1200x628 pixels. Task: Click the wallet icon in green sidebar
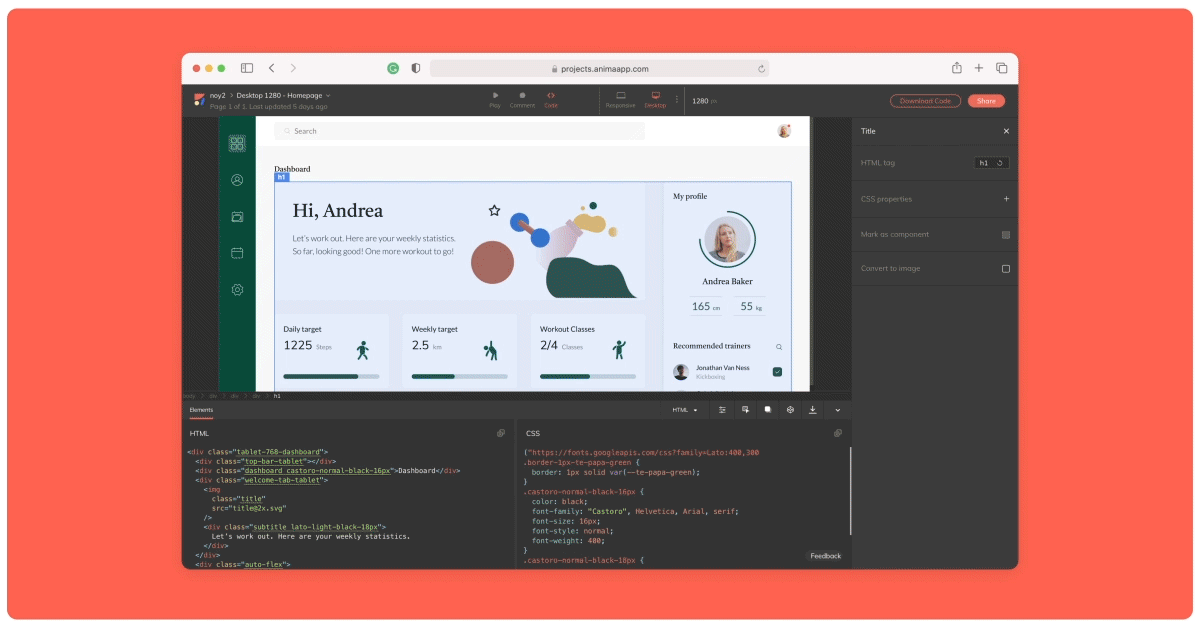pyautogui.click(x=237, y=217)
